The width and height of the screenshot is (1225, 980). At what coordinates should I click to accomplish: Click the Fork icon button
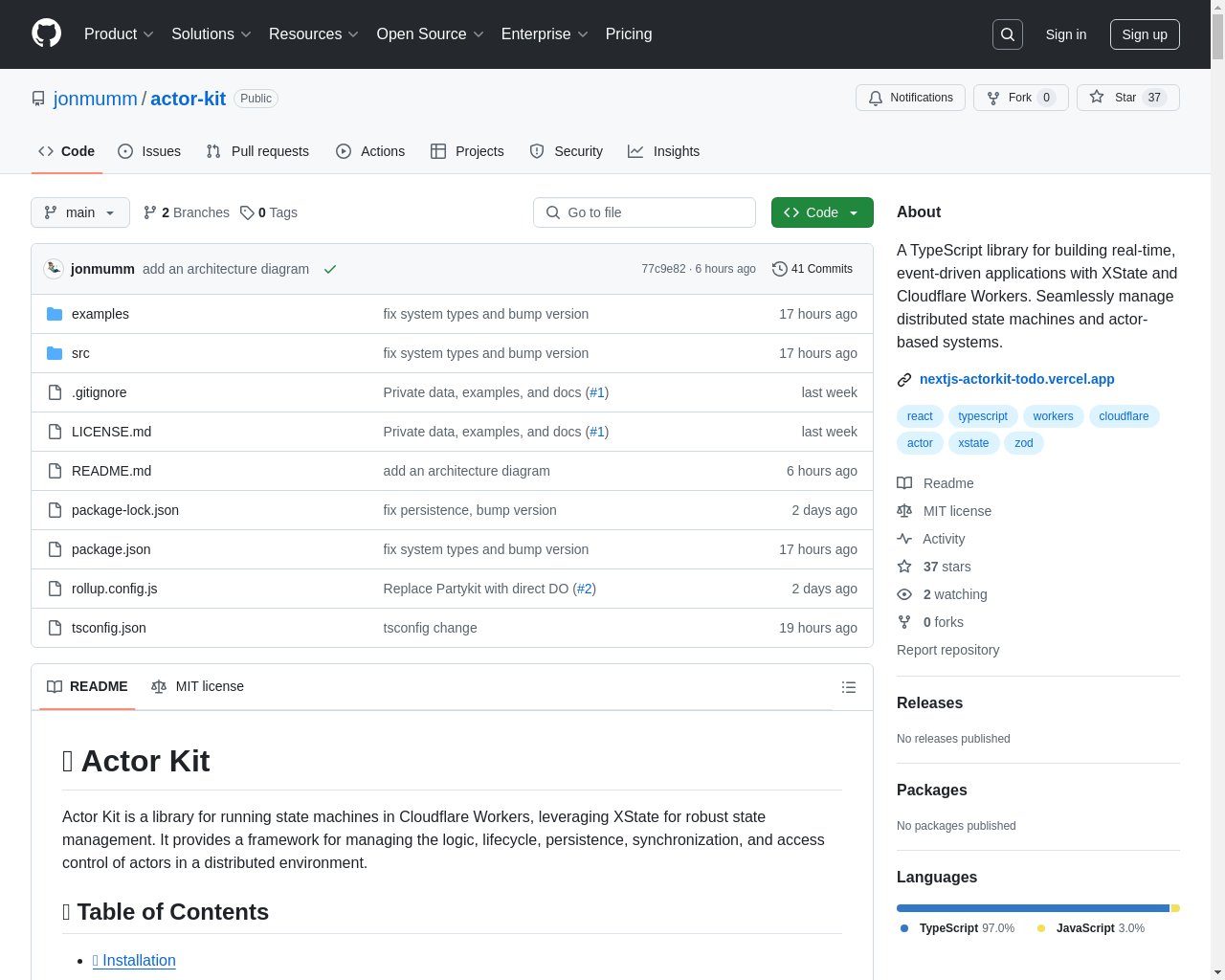pyautogui.click(x=993, y=98)
